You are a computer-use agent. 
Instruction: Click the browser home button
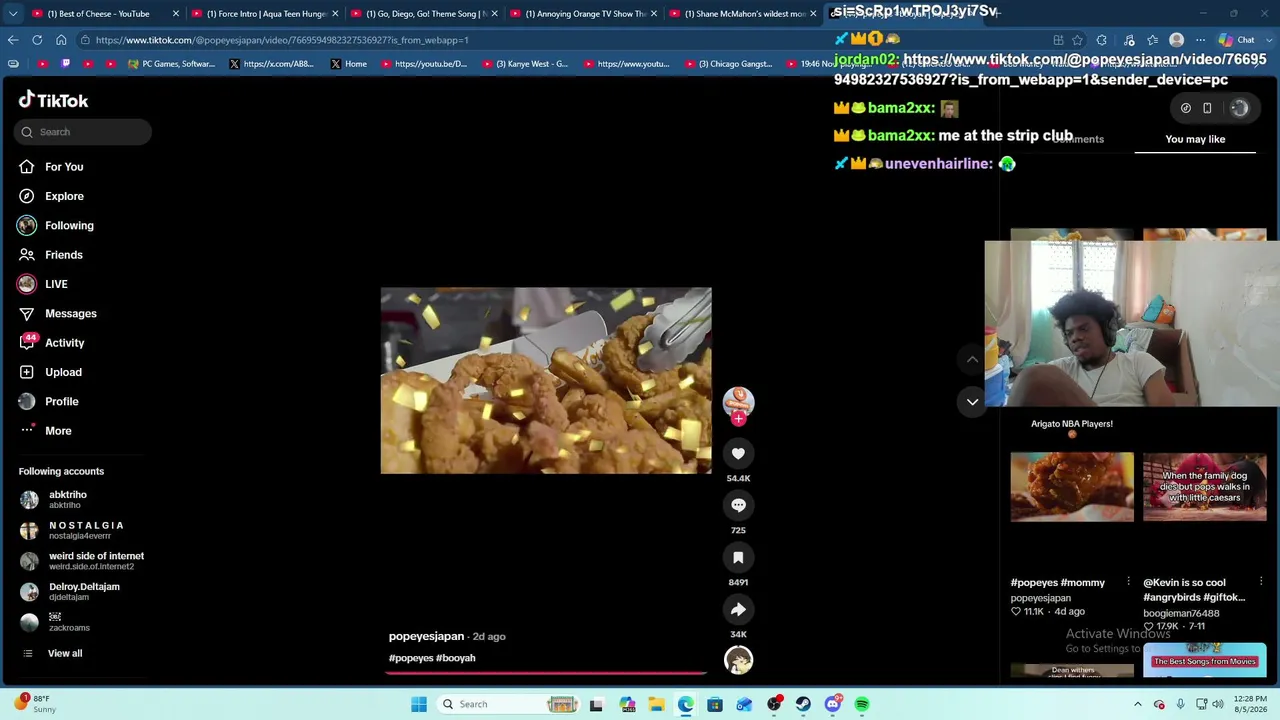(61, 40)
